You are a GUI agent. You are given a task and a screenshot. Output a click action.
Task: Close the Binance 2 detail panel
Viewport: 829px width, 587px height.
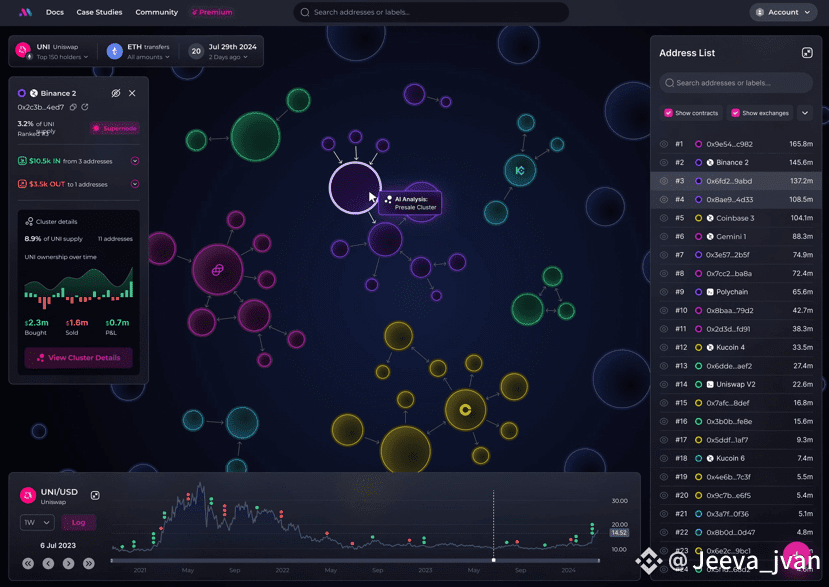pyautogui.click(x=132, y=93)
